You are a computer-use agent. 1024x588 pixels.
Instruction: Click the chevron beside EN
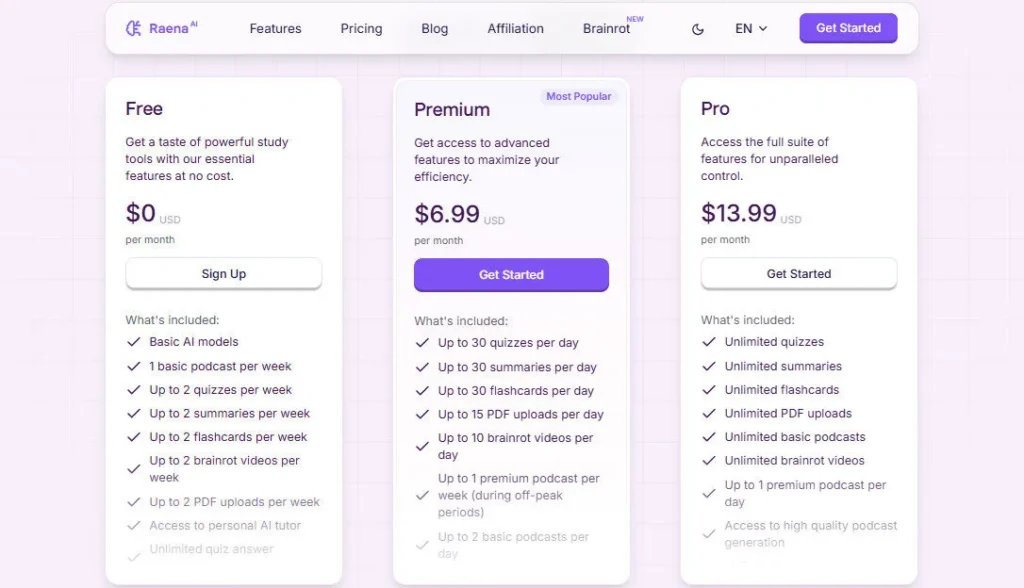click(763, 29)
